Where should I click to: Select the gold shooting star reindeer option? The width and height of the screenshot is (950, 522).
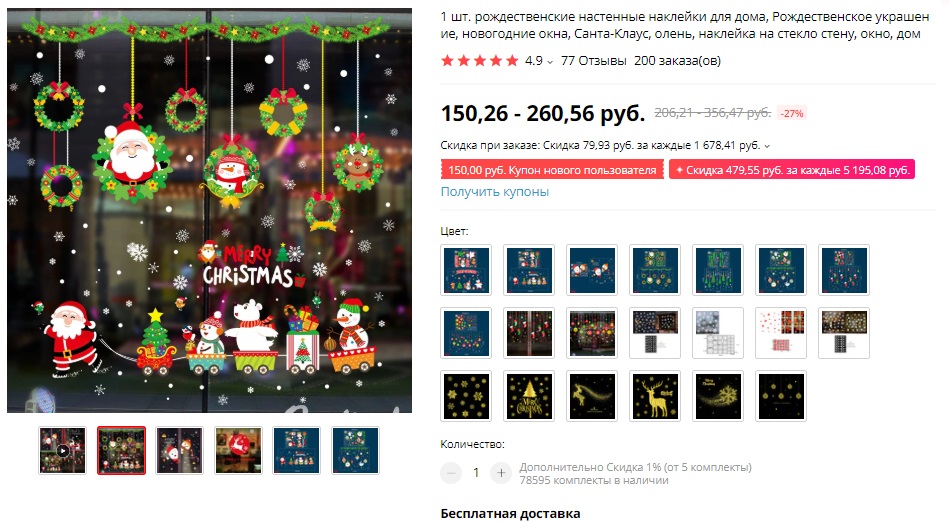coord(592,396)
